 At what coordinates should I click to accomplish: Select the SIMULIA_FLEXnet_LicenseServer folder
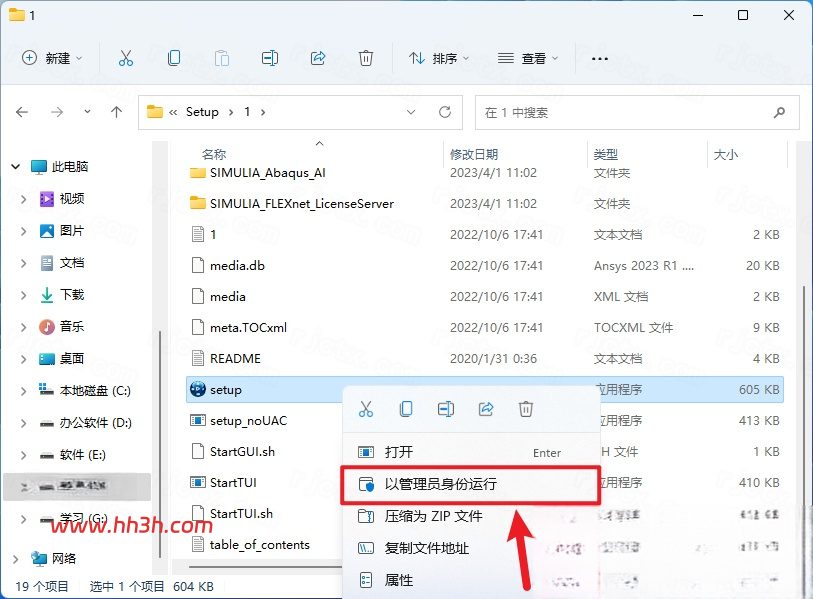[x=302, y=204]
